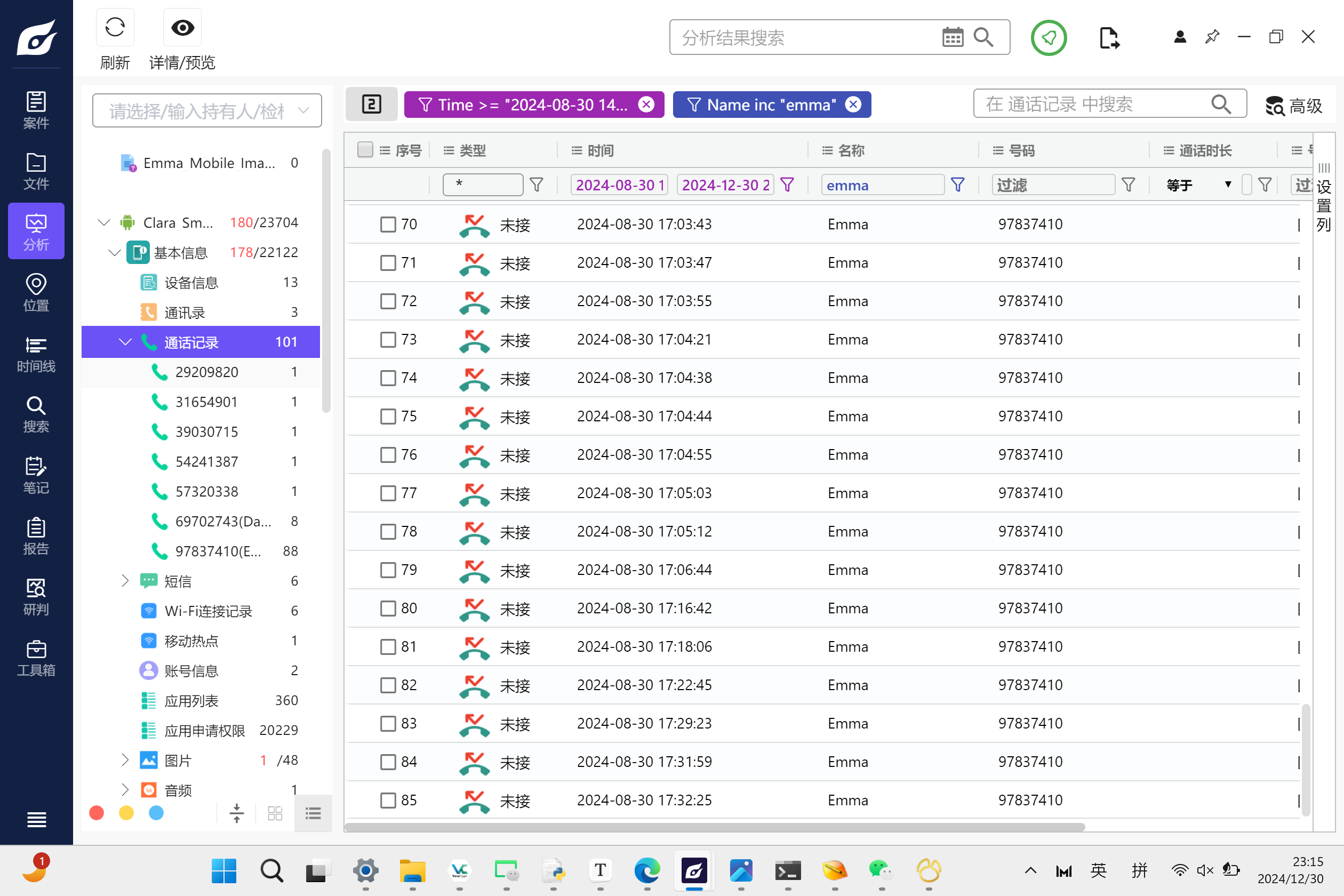Click calendar icon in 分析结果搜索 box
Image resolution: width=1344 pixels, height=896 pixels.
(x=952, y=37)
